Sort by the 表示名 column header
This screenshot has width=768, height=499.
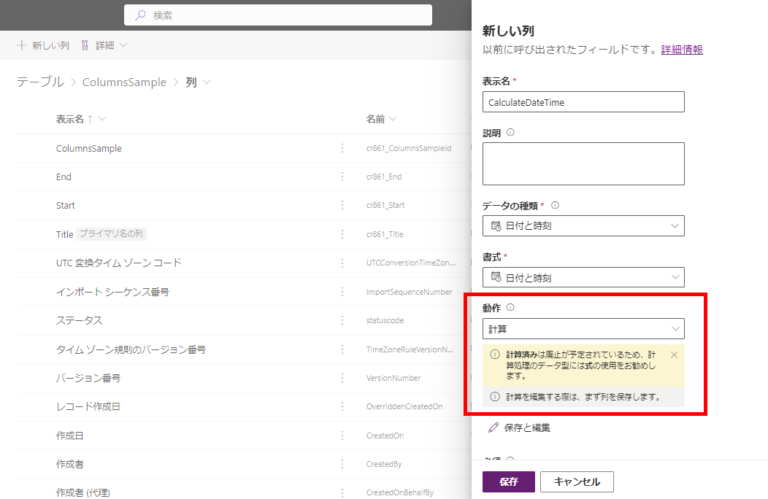(x=80, y=119)
